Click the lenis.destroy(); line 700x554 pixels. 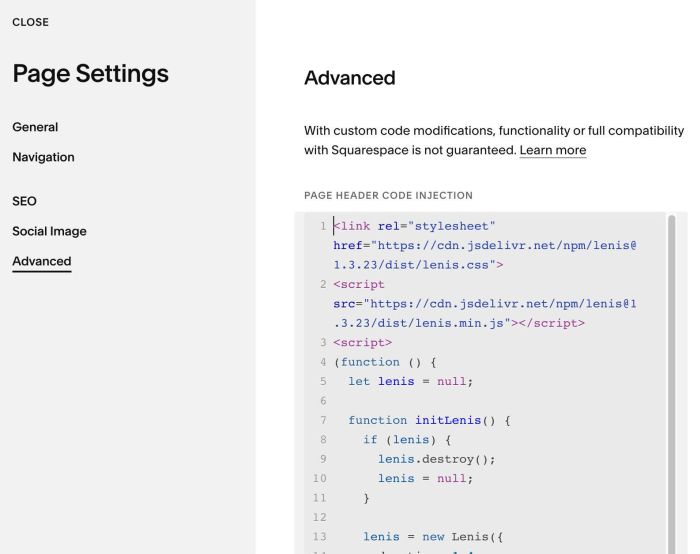point(437,459)
